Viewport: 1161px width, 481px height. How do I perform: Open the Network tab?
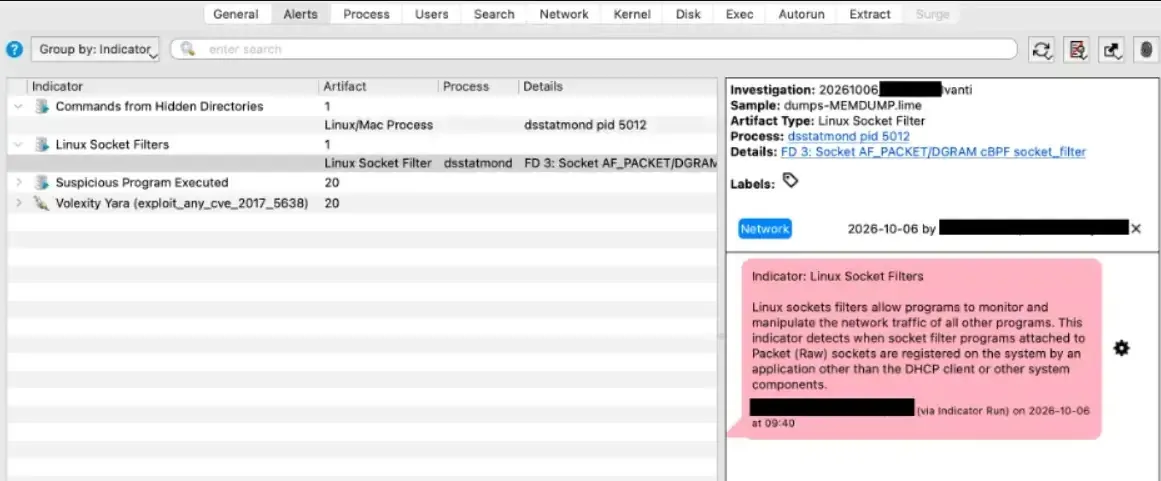(563, 14)
